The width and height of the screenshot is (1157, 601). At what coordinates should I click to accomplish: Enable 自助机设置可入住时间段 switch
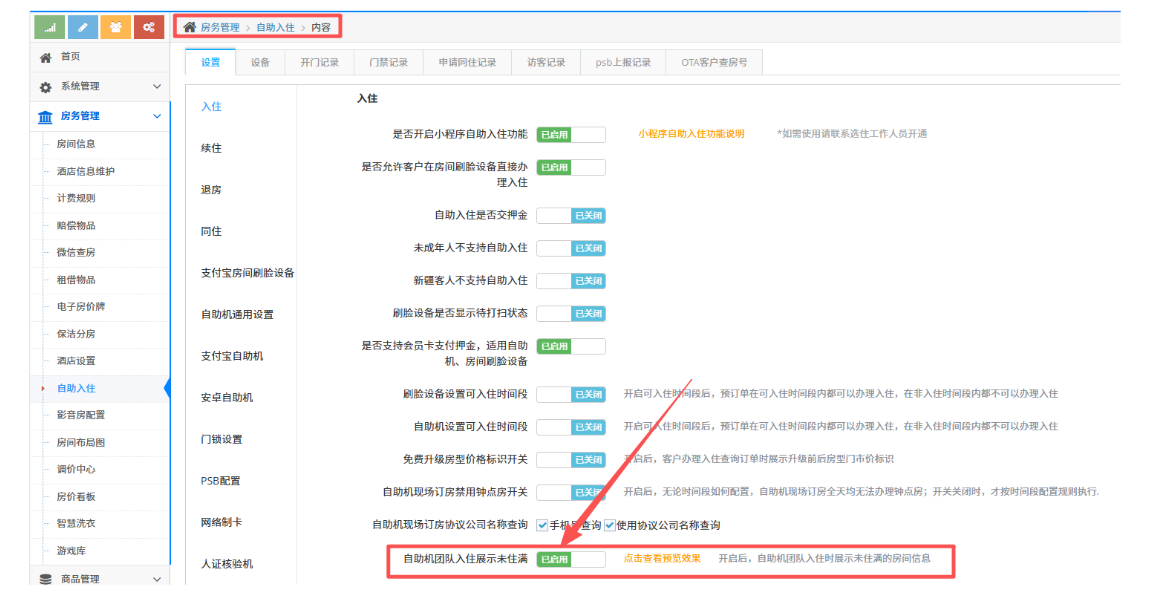[571, 427]
